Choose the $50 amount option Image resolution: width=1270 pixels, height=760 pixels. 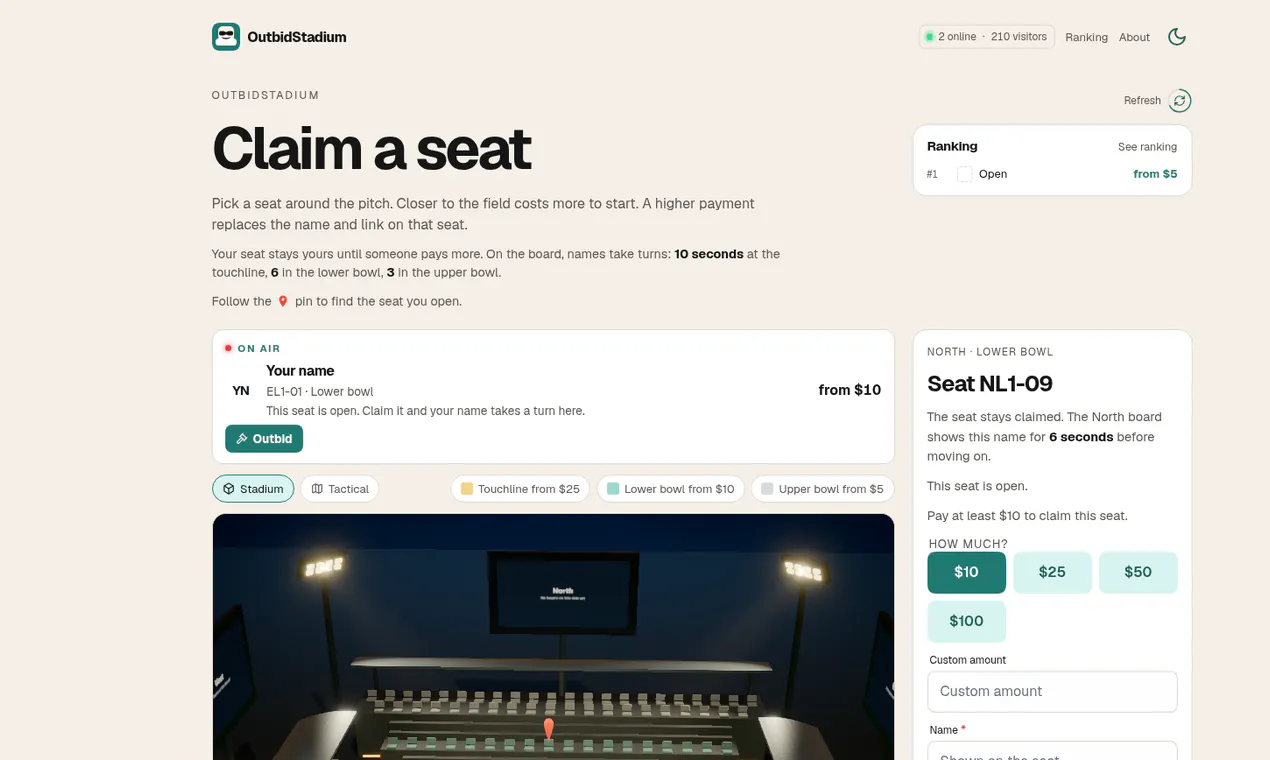click(1138, 572)
